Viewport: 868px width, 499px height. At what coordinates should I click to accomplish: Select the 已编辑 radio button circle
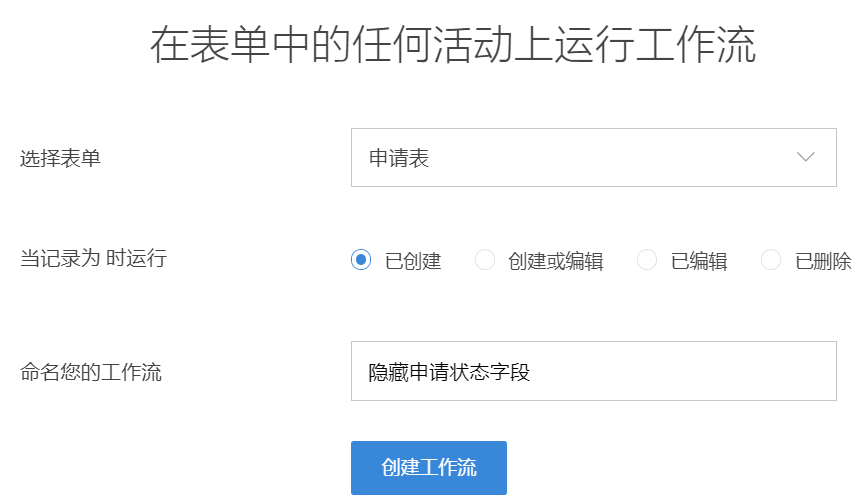(647, 260)
